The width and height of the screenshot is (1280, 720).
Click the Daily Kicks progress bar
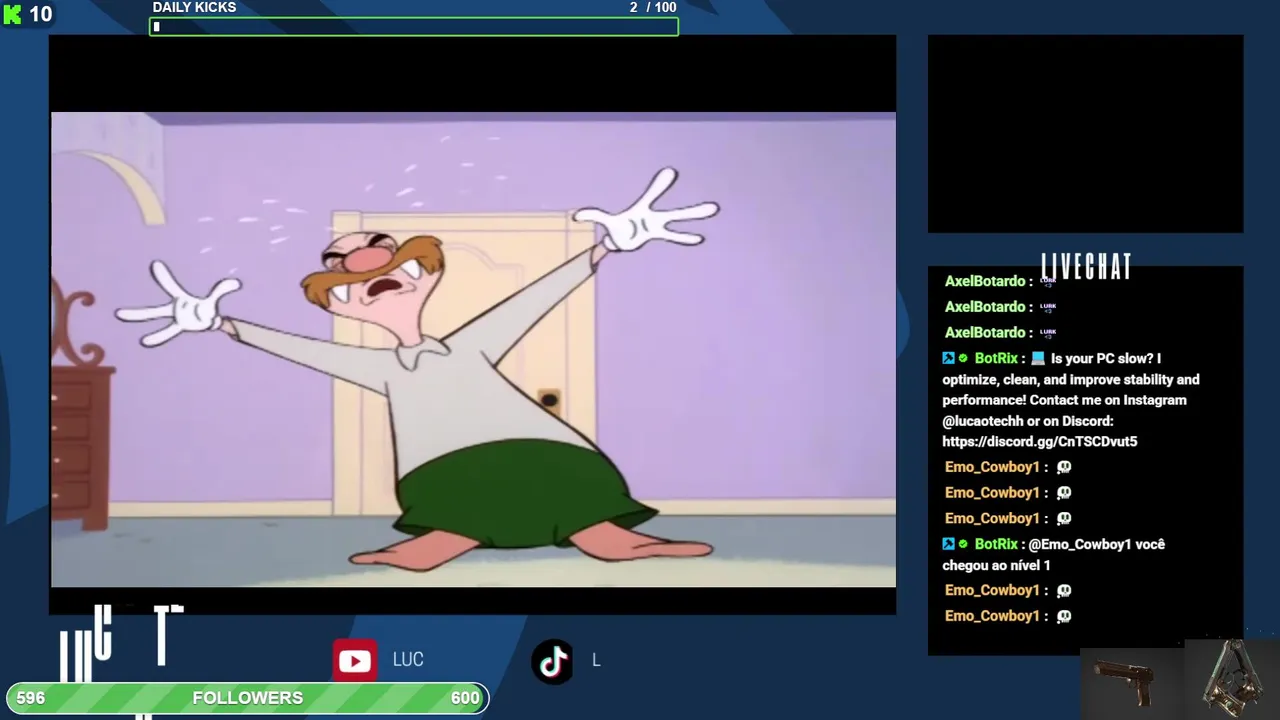(414, 27)
